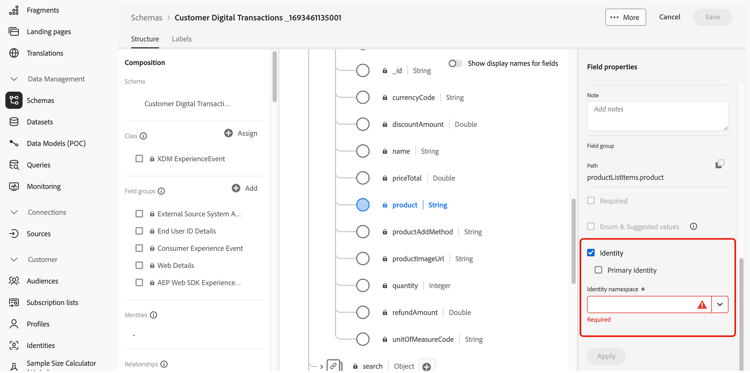
Task: Collapse the Data Management section
Action: (14, 79)
